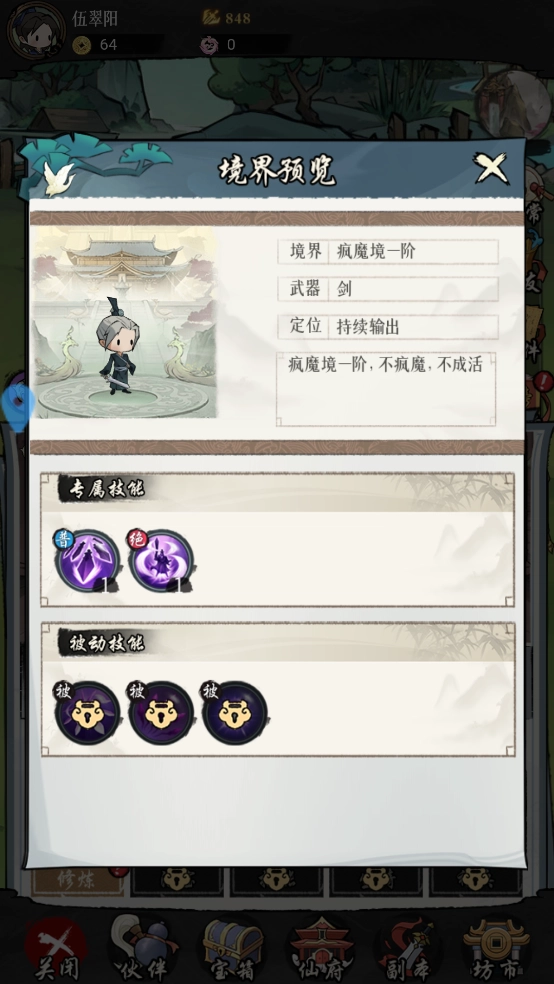The width and height of the screenshot is (554, 984).
Task: Tap the 定位 持续输出 field
Action: tap(388, 326)
